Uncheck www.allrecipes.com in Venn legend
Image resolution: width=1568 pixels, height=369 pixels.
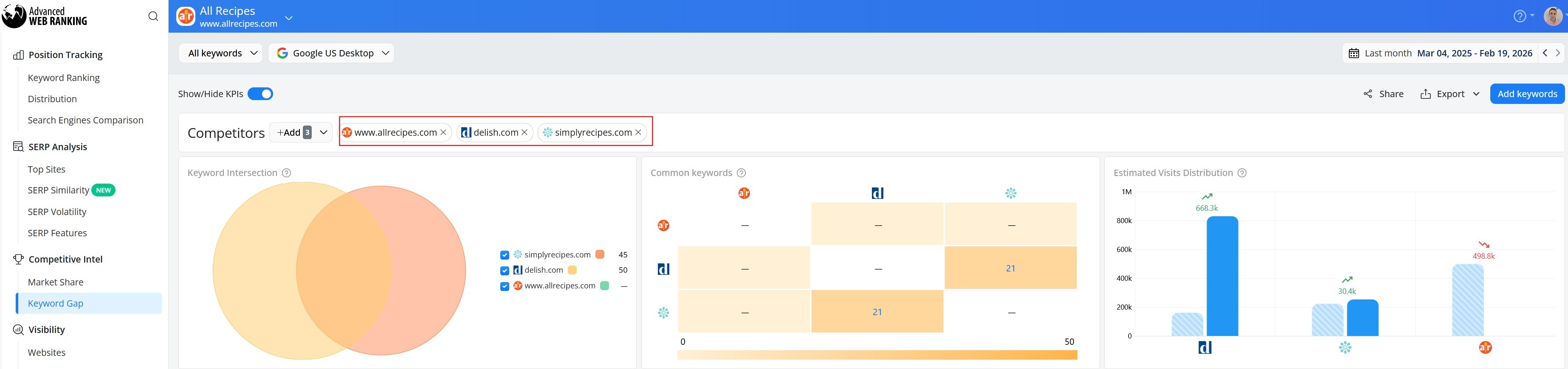pos(505,286)
